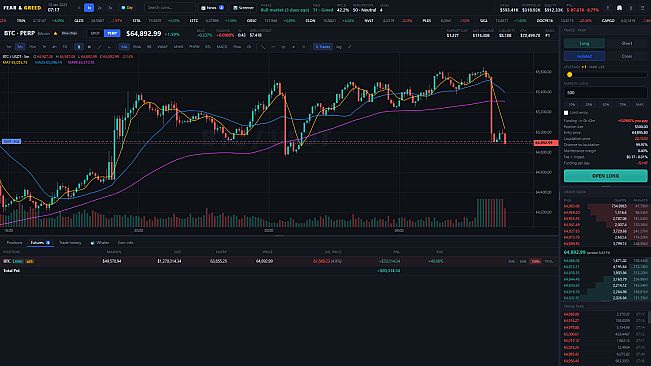This screenshot has height=366, width=651.
Task: Set margin to 10% preset
Action: click(572, 105)
